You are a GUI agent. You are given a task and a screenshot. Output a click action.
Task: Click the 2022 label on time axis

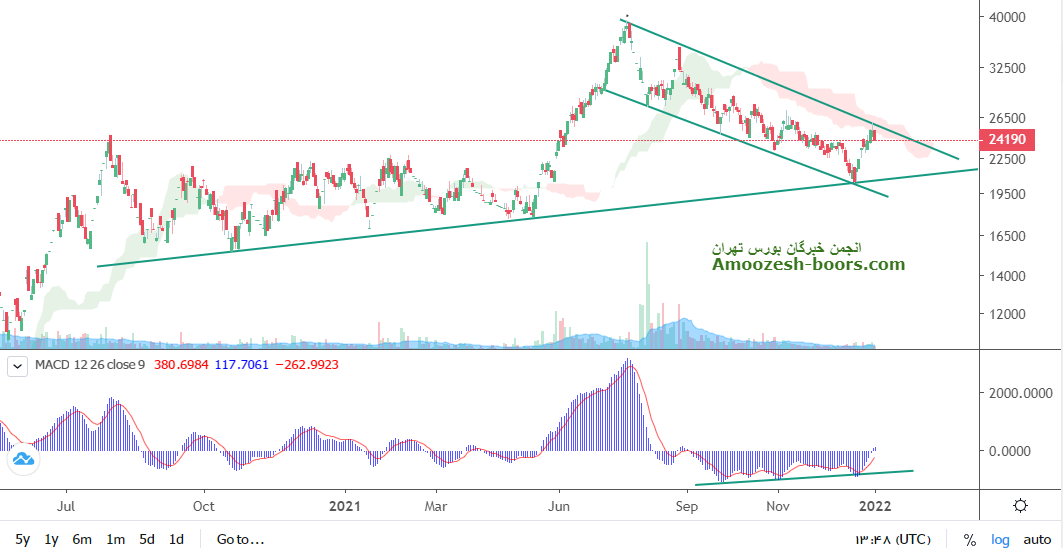pyautogui.click(x=875, y=505)
